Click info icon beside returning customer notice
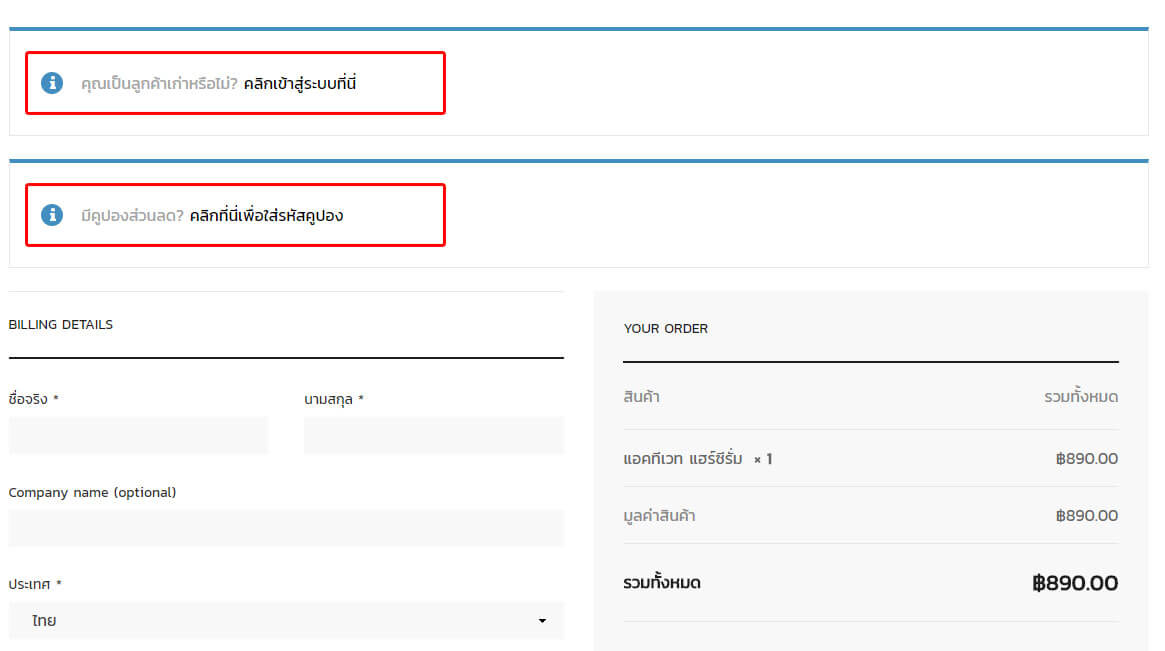 click(x=52, y=83)
